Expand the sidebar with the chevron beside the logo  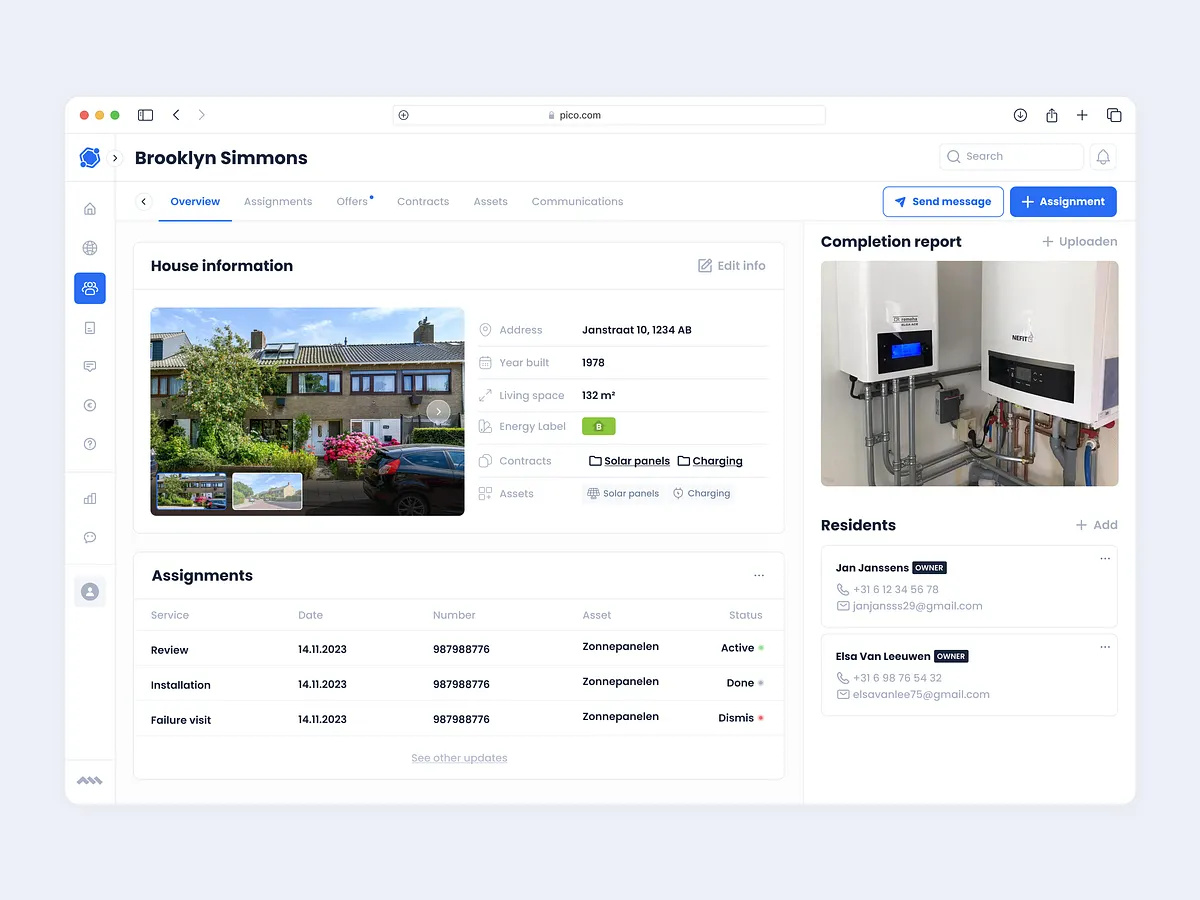[115, 157]
